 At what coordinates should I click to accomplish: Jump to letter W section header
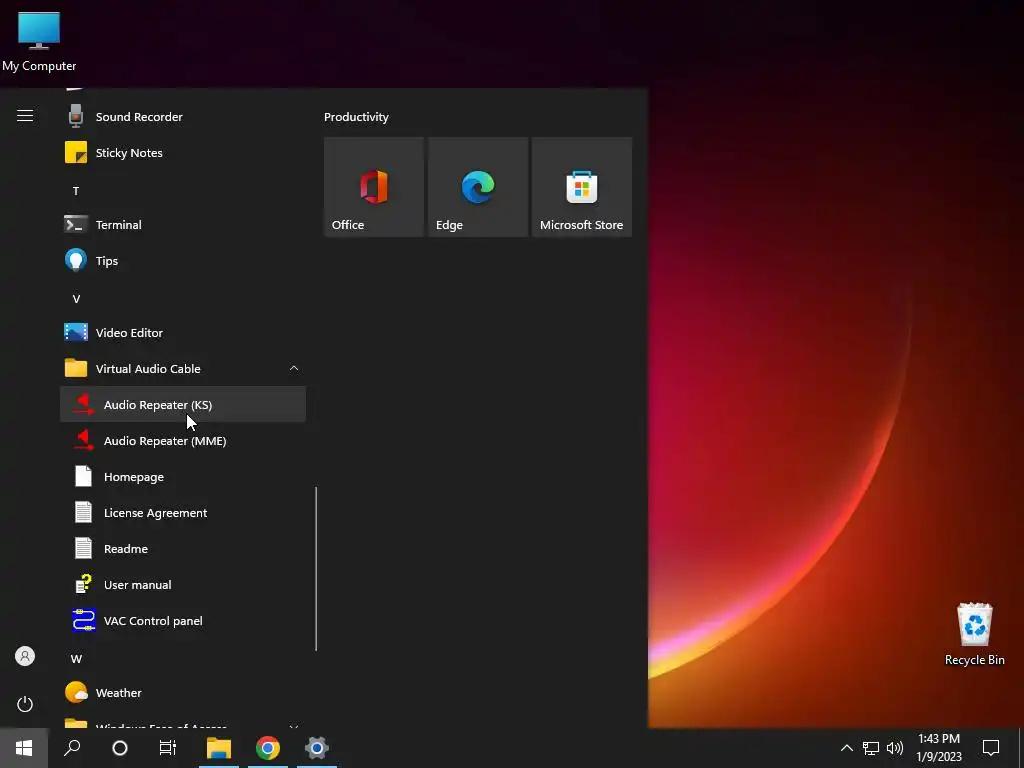click(x=76, y=658)
